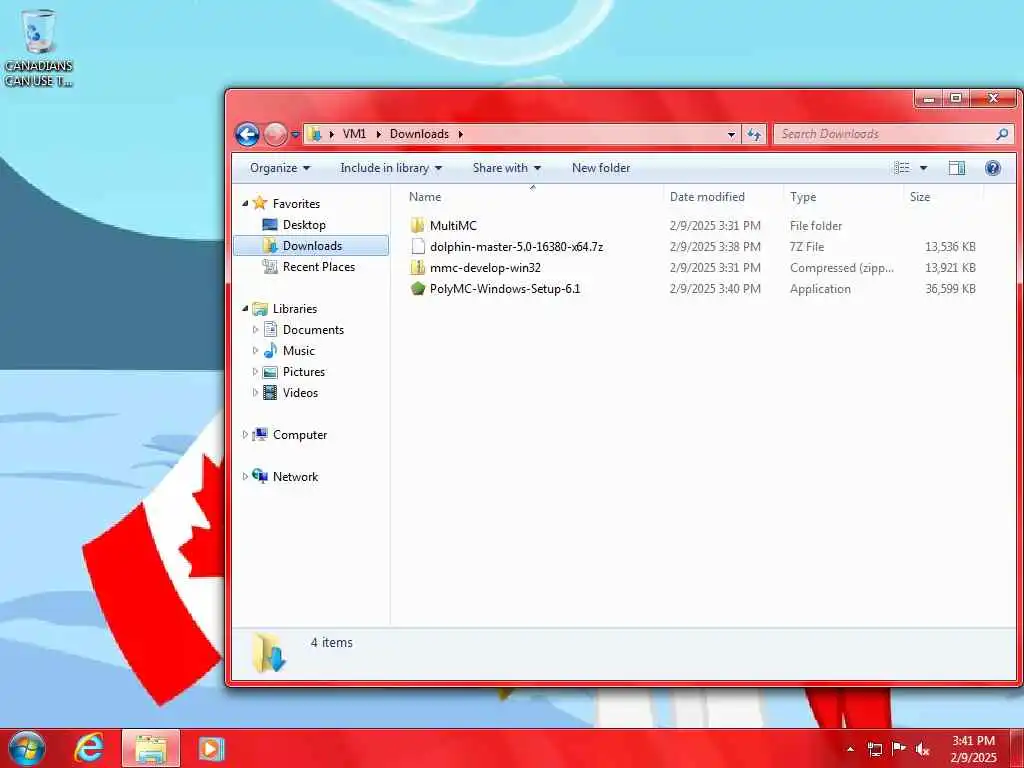The width and height of the screenshot is (1024, 768).
Task: Open Windows Media Player from taskbar
Action: click(211, 749)
